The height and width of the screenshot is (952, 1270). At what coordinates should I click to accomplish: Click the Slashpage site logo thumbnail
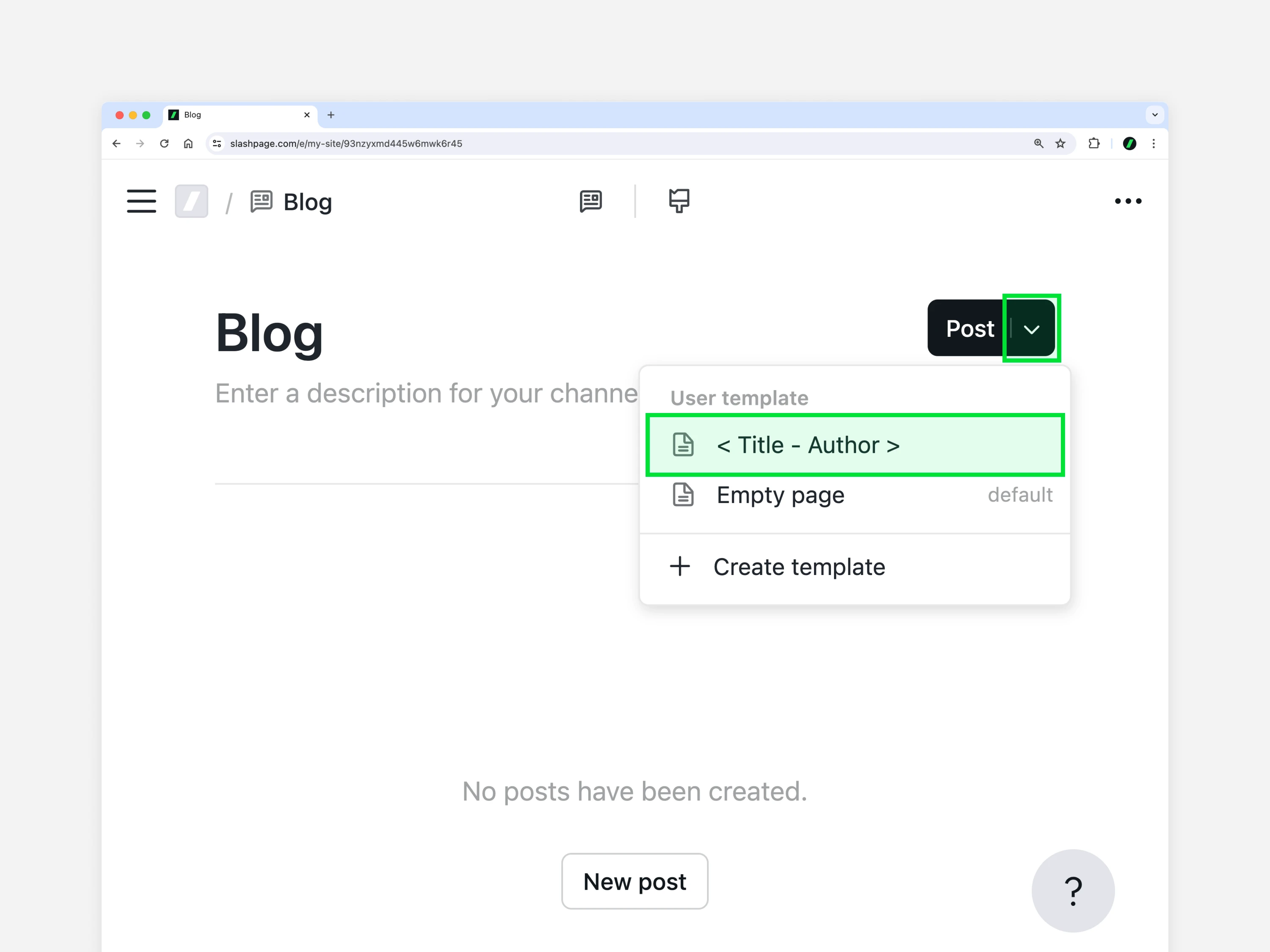(191, 201)
